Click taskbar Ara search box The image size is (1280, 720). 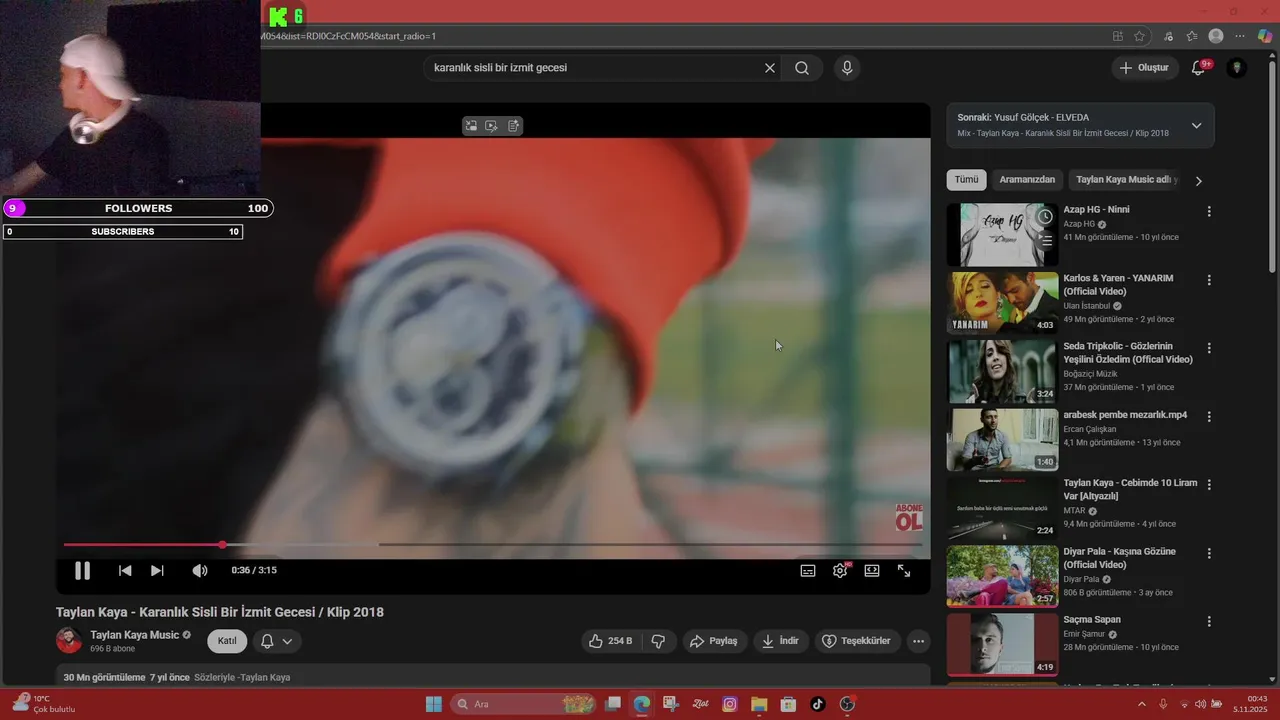(523, 704)
